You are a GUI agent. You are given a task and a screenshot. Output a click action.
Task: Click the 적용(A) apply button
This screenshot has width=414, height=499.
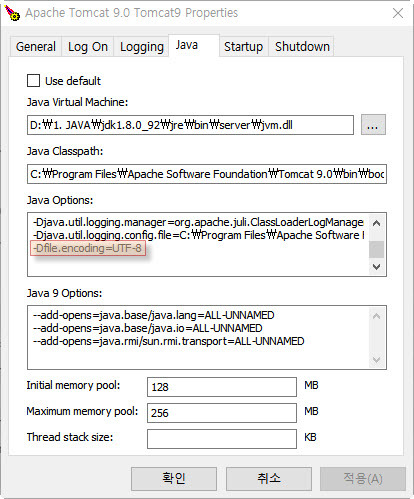pos(363,479)
